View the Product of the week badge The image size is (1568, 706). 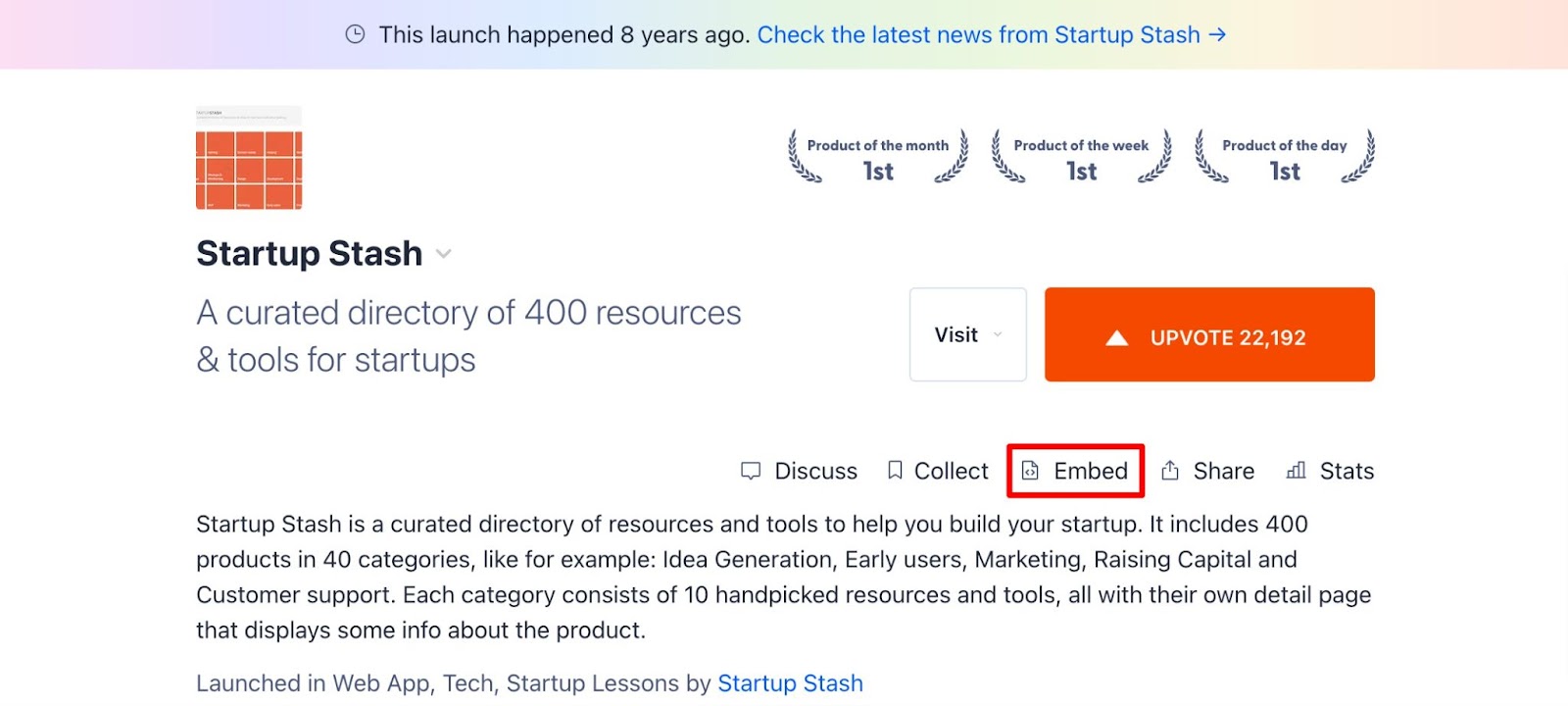(x=1081, y=157)
